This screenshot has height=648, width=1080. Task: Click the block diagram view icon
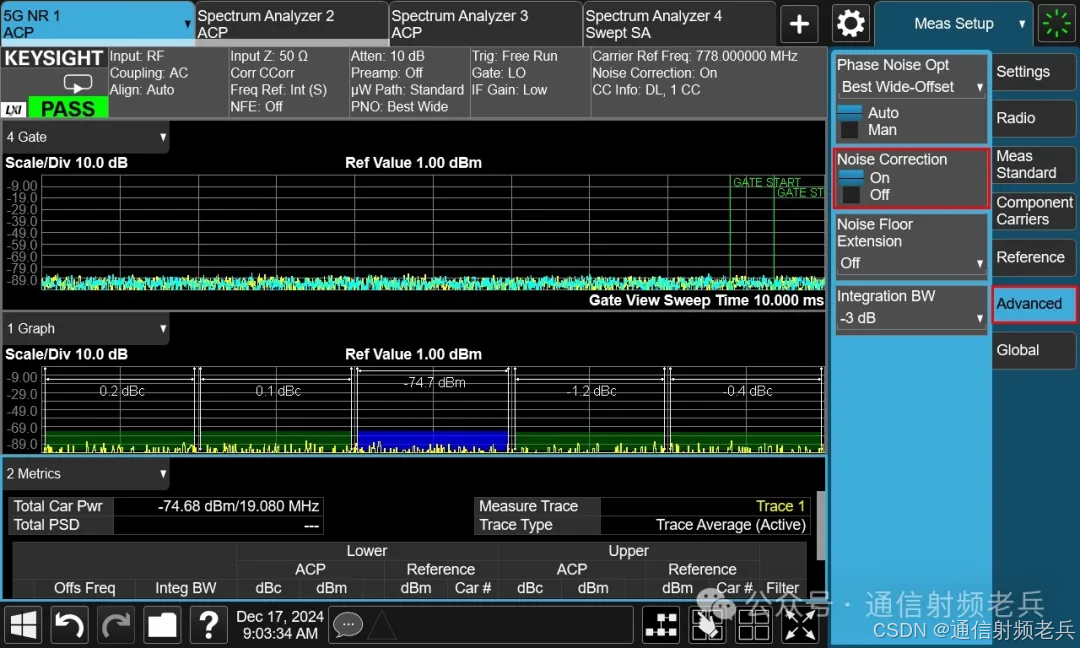point(661,625)
